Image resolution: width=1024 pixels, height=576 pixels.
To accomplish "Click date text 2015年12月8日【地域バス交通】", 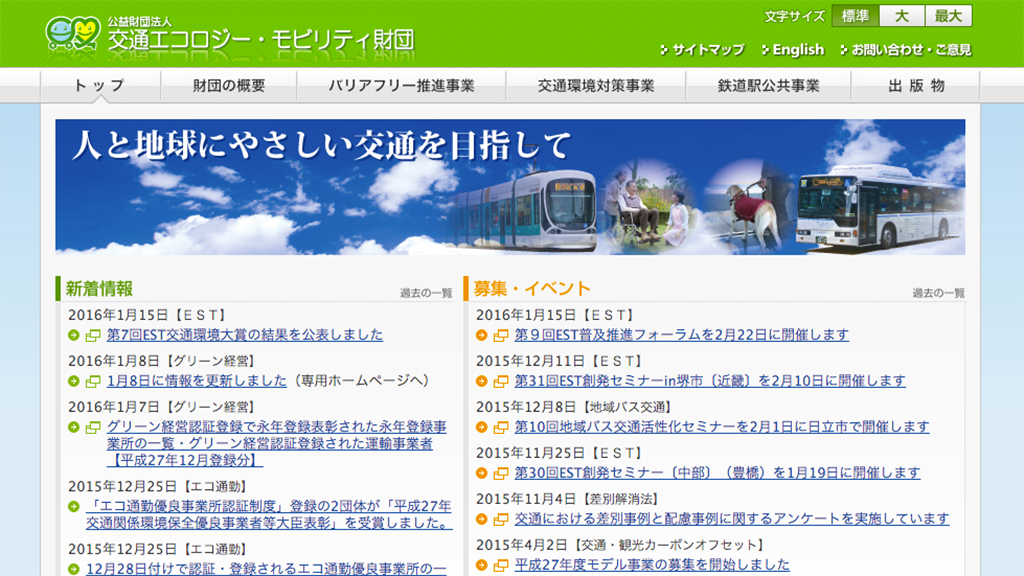I will pyautogui.click(x=575, y=408).
